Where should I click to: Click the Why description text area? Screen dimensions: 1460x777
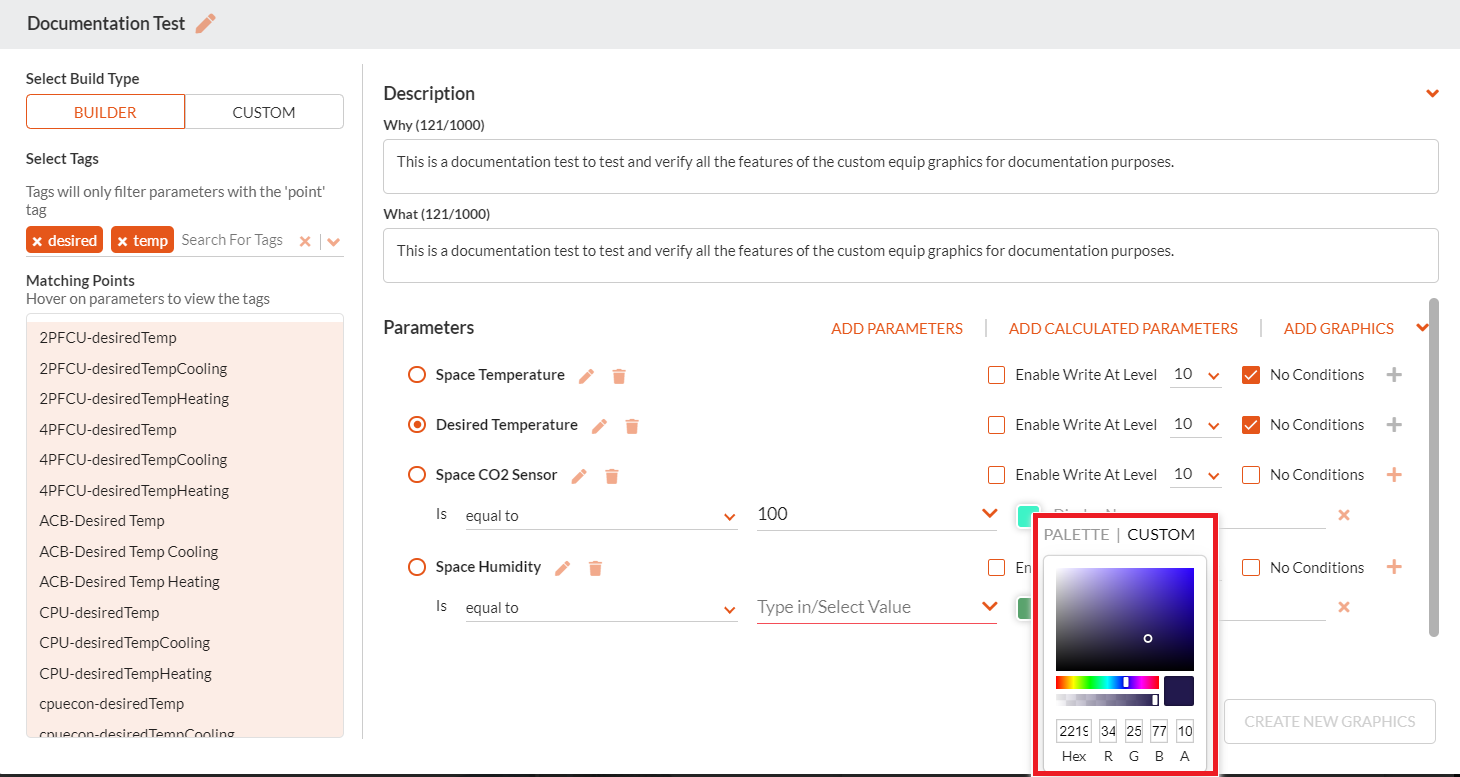click(911, 166)
